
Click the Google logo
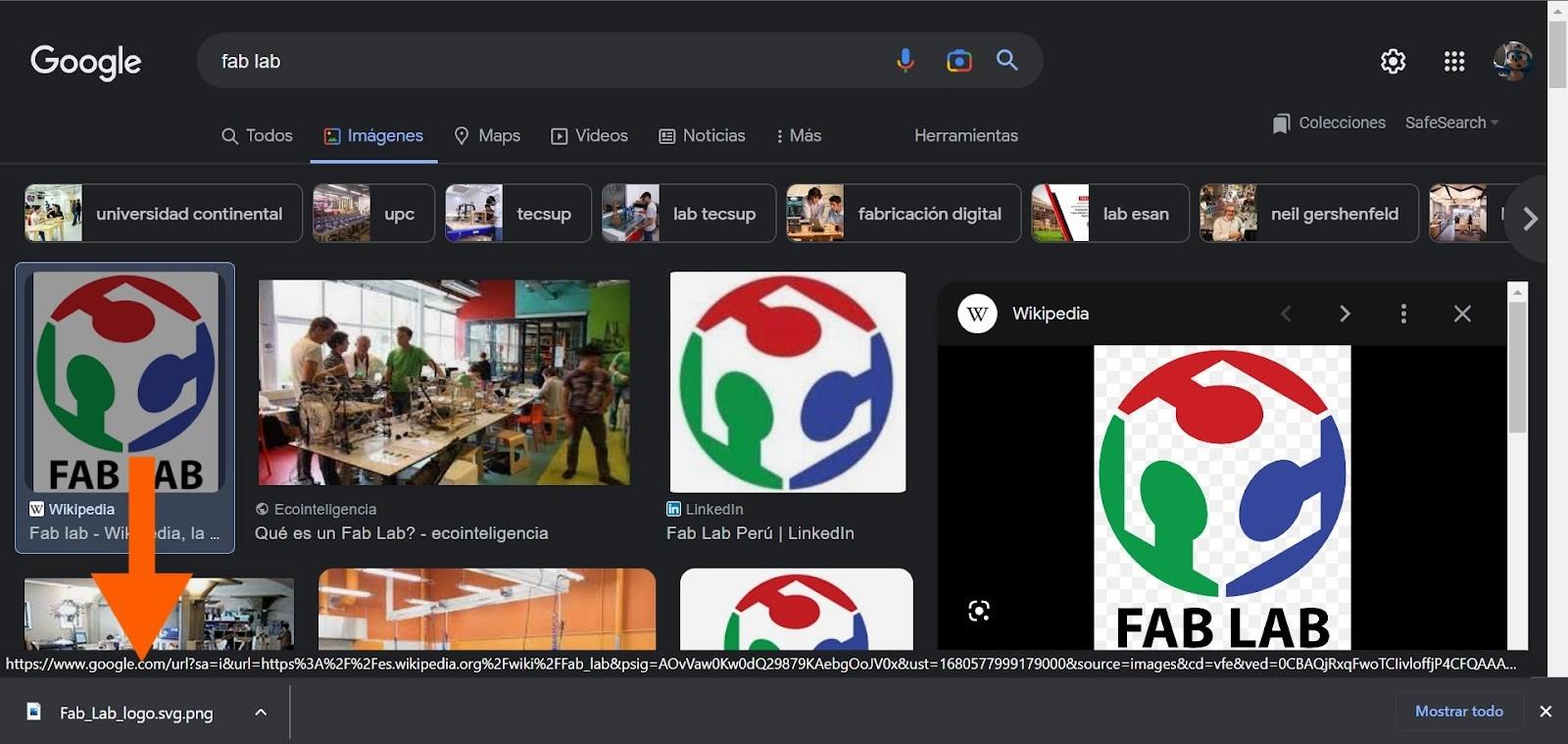86,62
